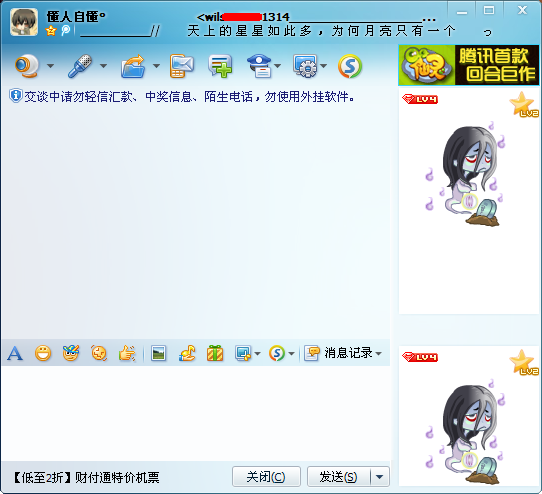Click the send SMS message icon
The height and width of the screenshot is (494, 542).
click(x=181, y=66)
